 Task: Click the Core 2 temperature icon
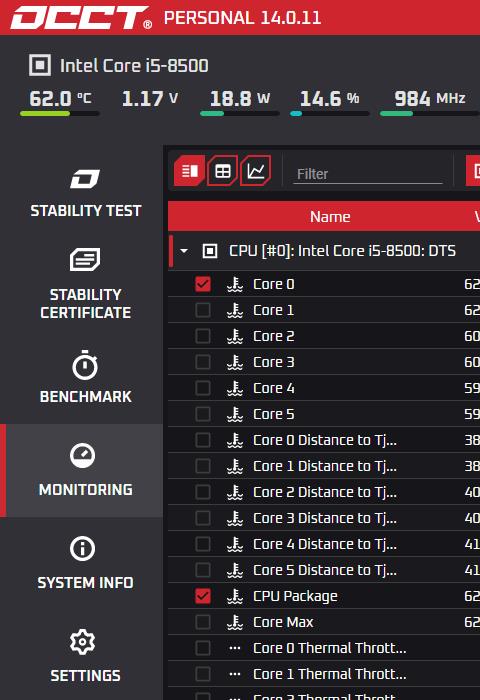235,336
